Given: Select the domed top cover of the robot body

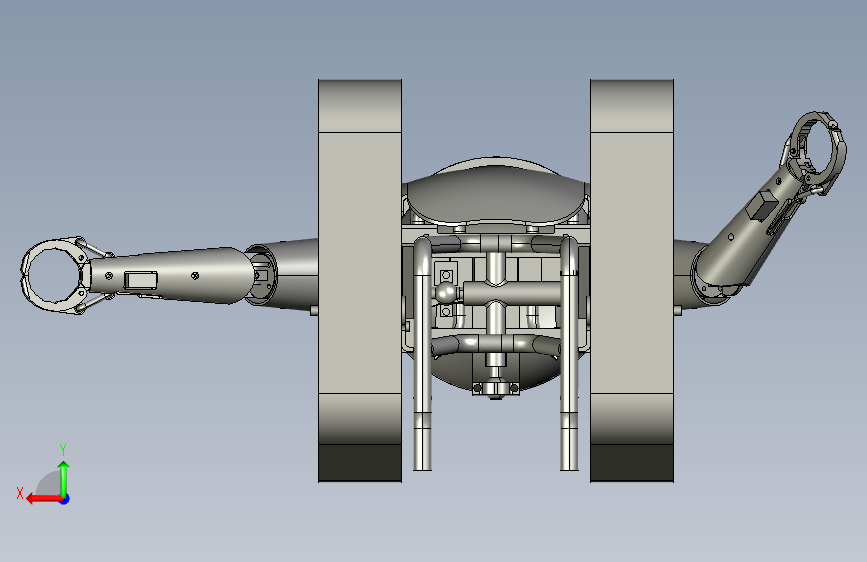Looking at the screenshot, I should [496, 196].
